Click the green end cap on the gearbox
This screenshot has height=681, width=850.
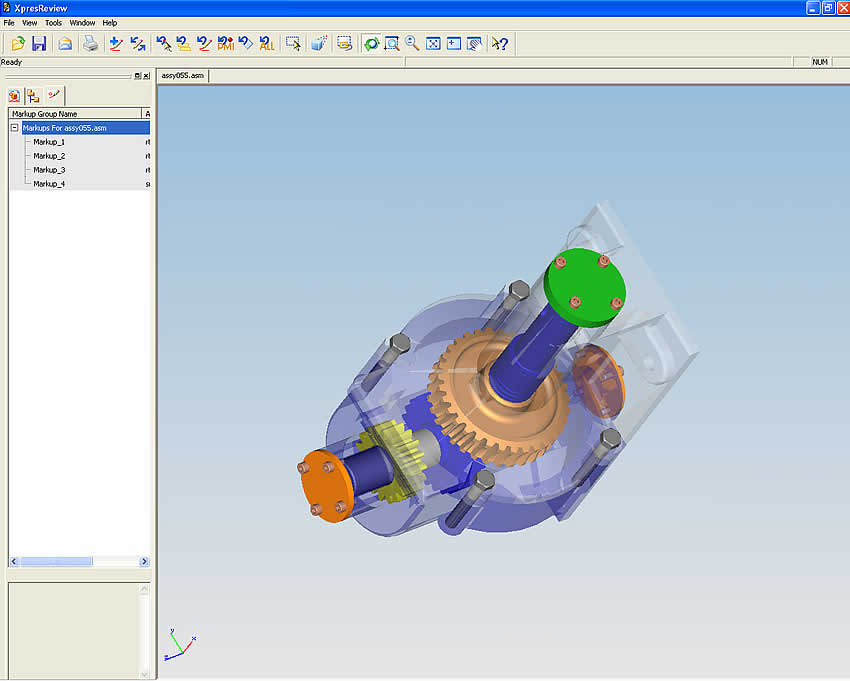pyautogui.click(x=585, y=287)
